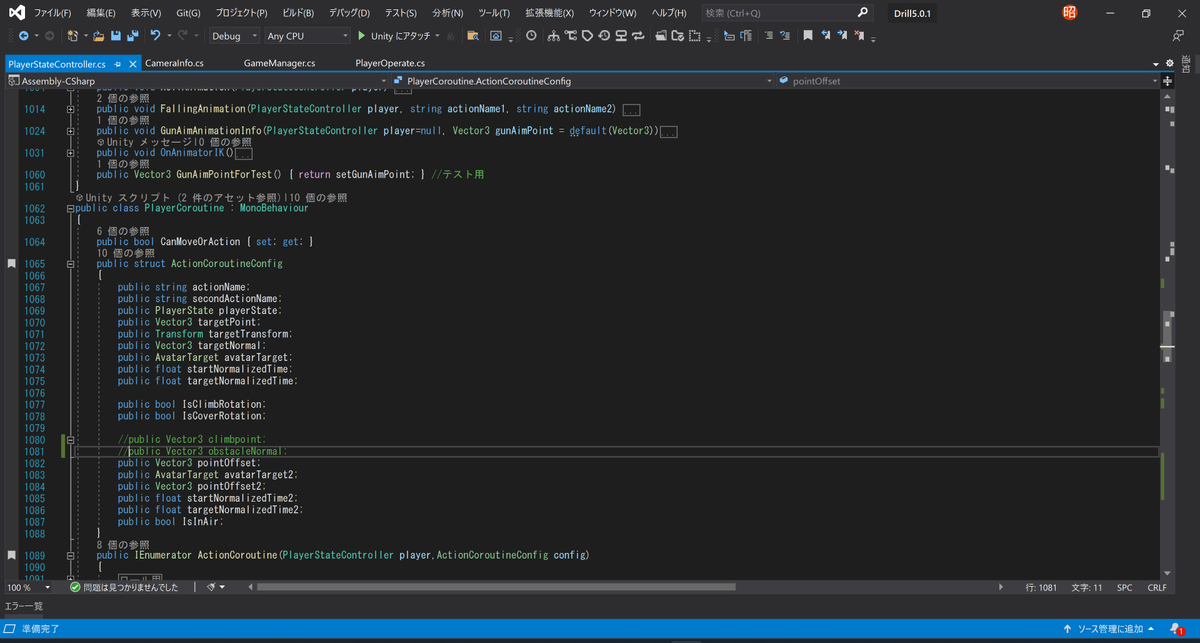Toggle bookmark on the current line
Viewport: 1200px width, 643px height.
807,36
